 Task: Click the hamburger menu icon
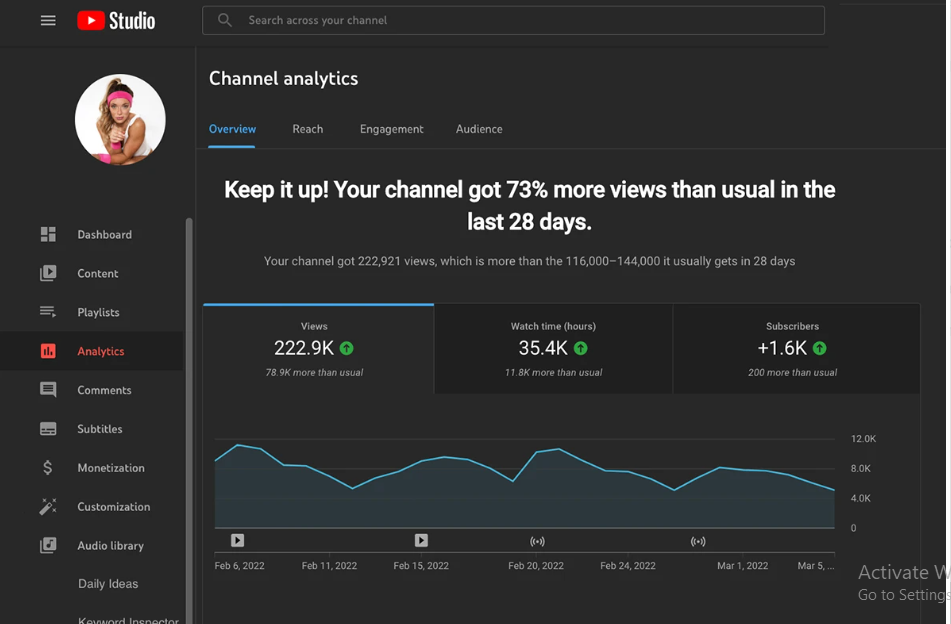pyautogui.click(x=48, y=20)
